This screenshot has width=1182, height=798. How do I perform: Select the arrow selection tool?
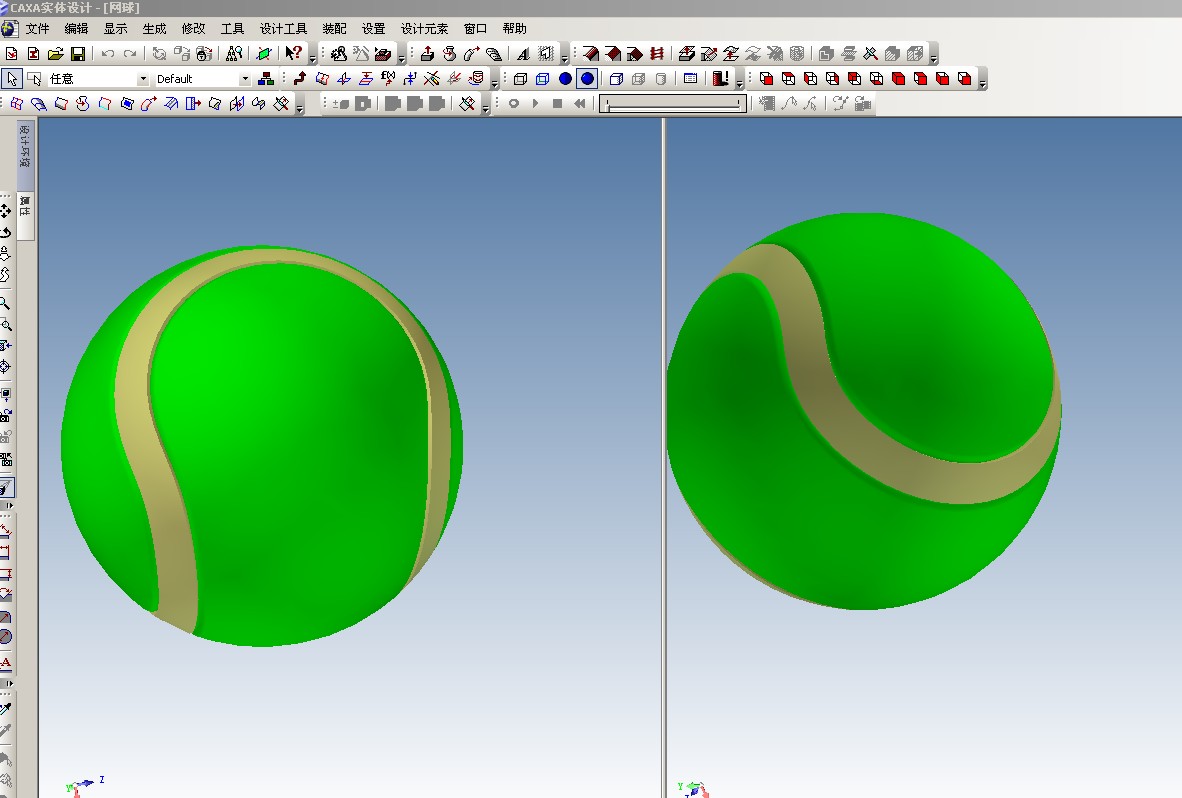[11, 78]
